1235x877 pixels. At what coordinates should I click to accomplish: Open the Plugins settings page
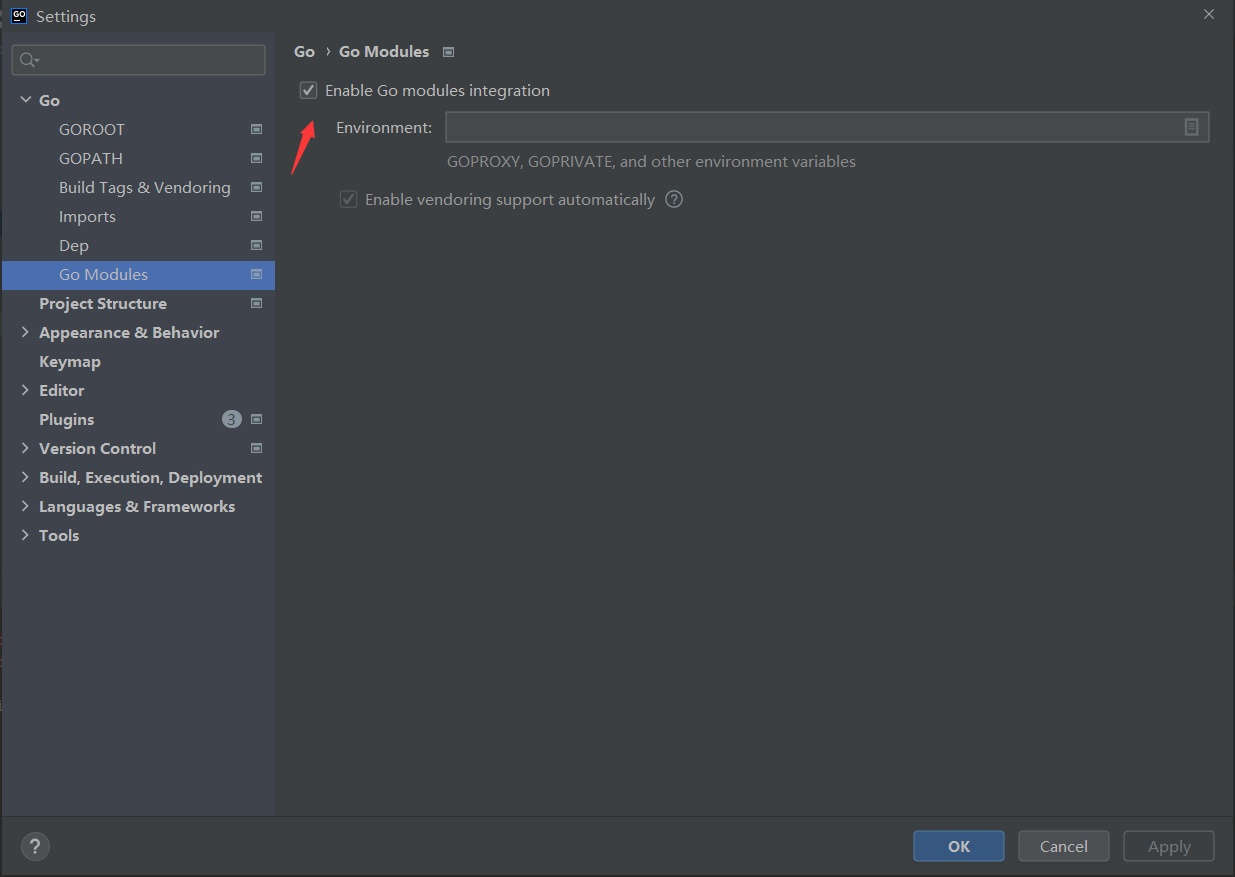pyautogui.click(x=66, y=419)
